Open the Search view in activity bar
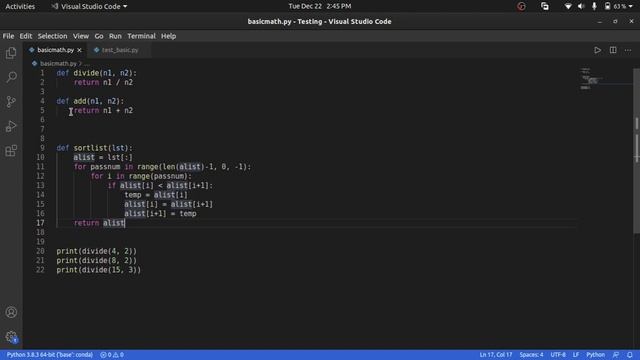Screen dimensions: 640x360 pyautogui.click(x=11, y=77)
